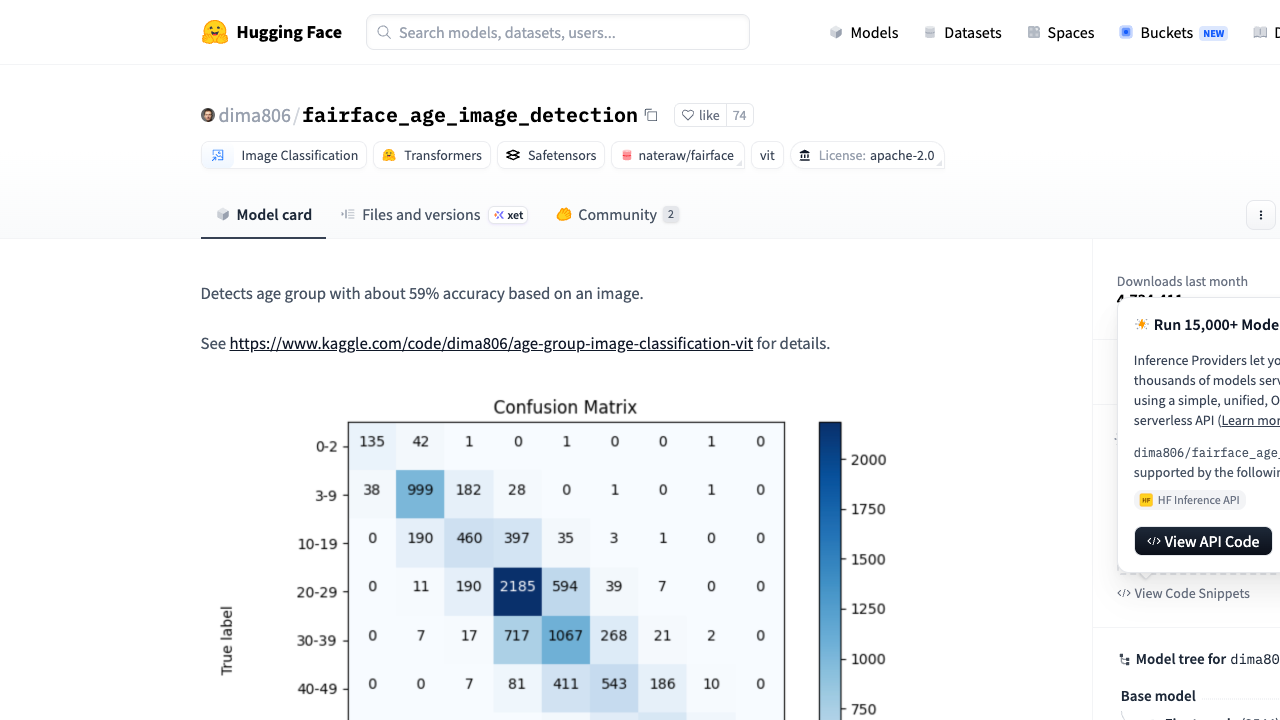Screen dimensions: 1280x720
Task: Click the Models cube icon in navigation
Action: 836,32
